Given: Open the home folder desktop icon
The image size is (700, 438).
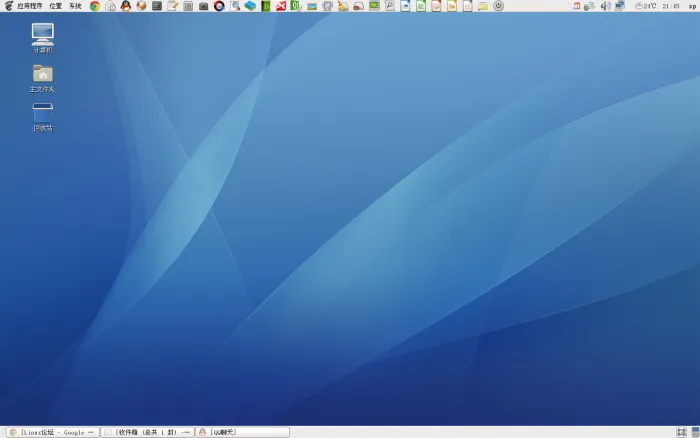Looking at the screenshot, I should [43, 77].
